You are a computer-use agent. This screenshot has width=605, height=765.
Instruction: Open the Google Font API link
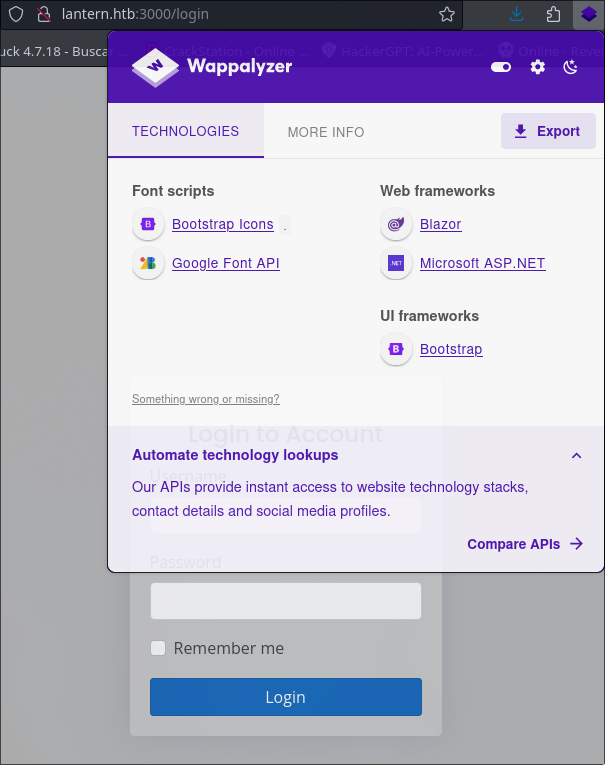(225, 263)
